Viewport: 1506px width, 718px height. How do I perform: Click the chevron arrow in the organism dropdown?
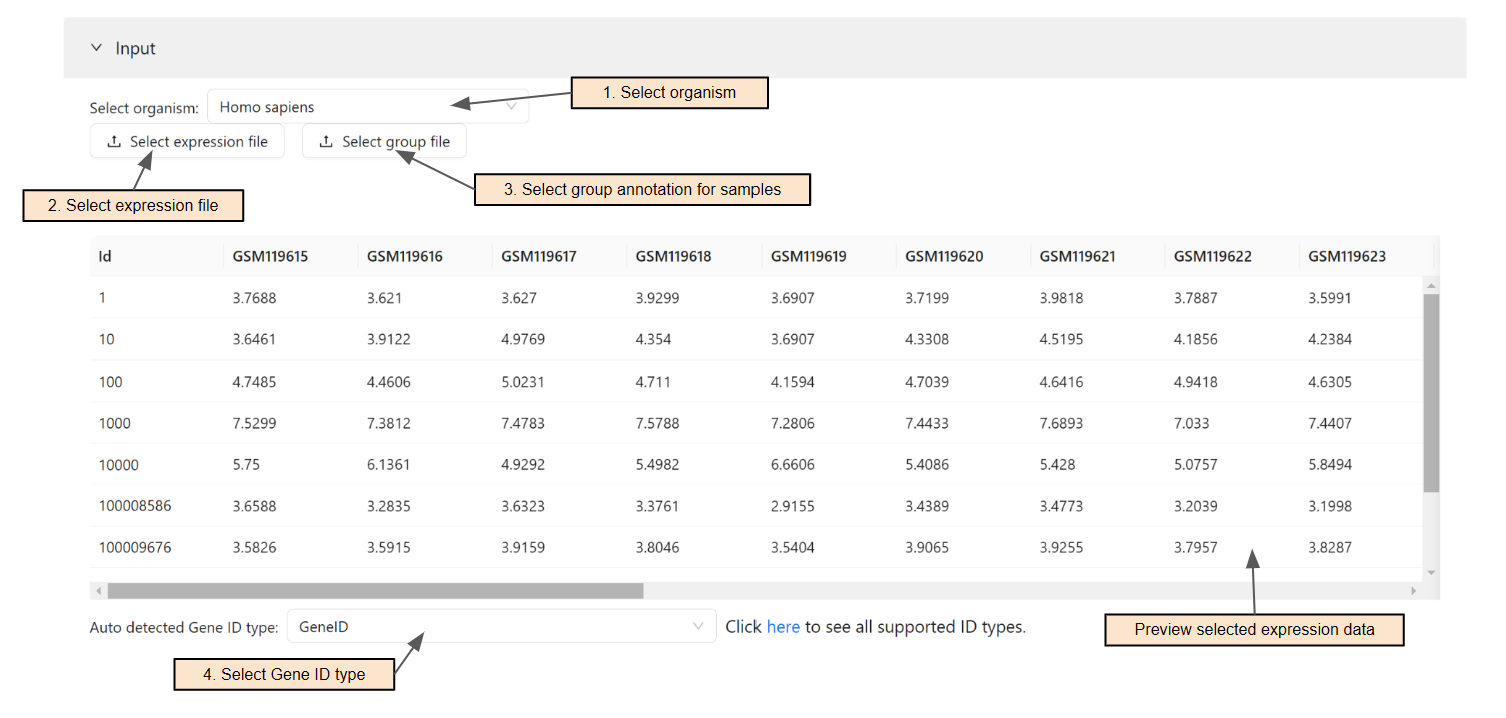(x=511, y=107)
